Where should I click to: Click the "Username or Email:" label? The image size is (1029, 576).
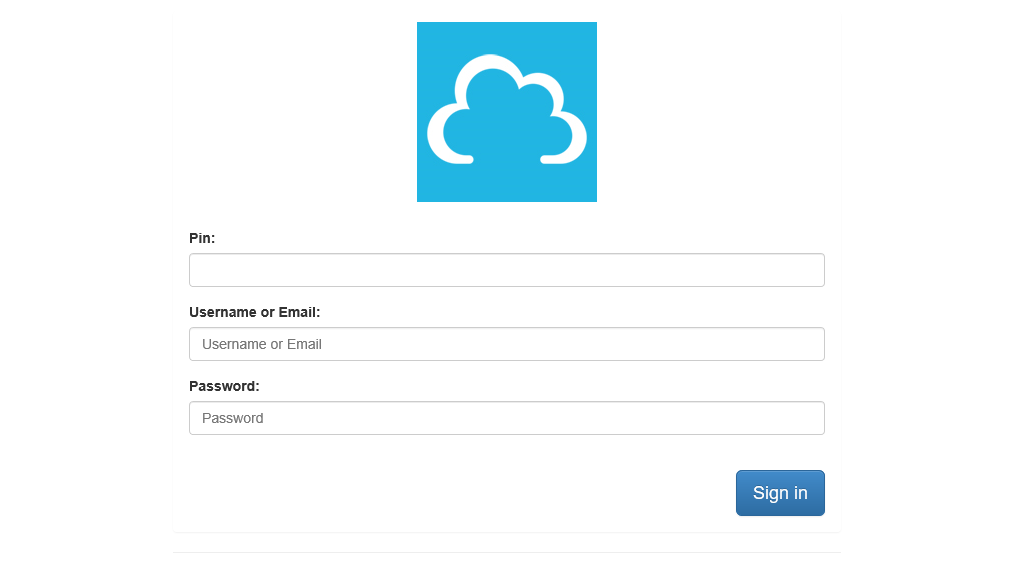[254, 312]
